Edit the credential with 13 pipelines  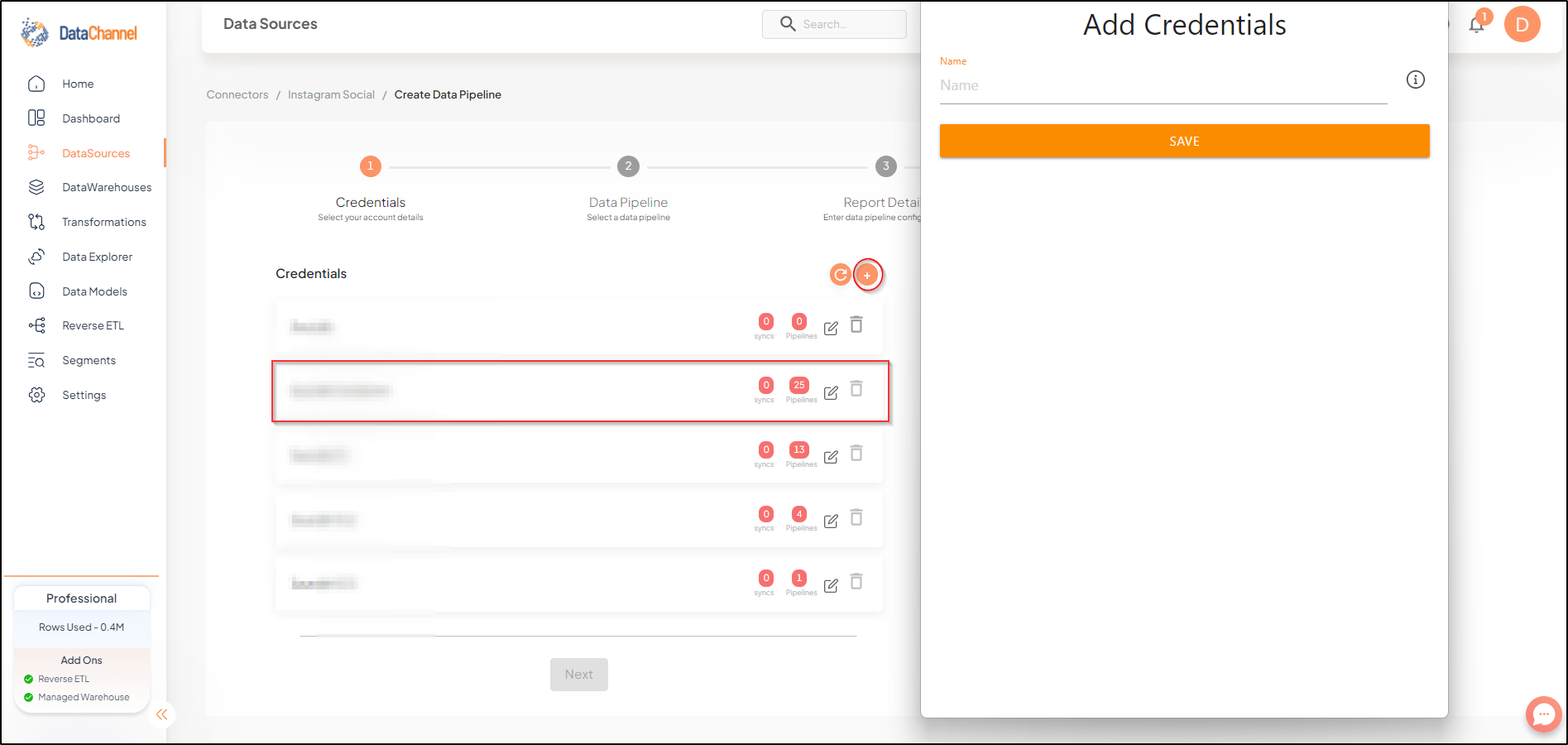tap(831, 457)
